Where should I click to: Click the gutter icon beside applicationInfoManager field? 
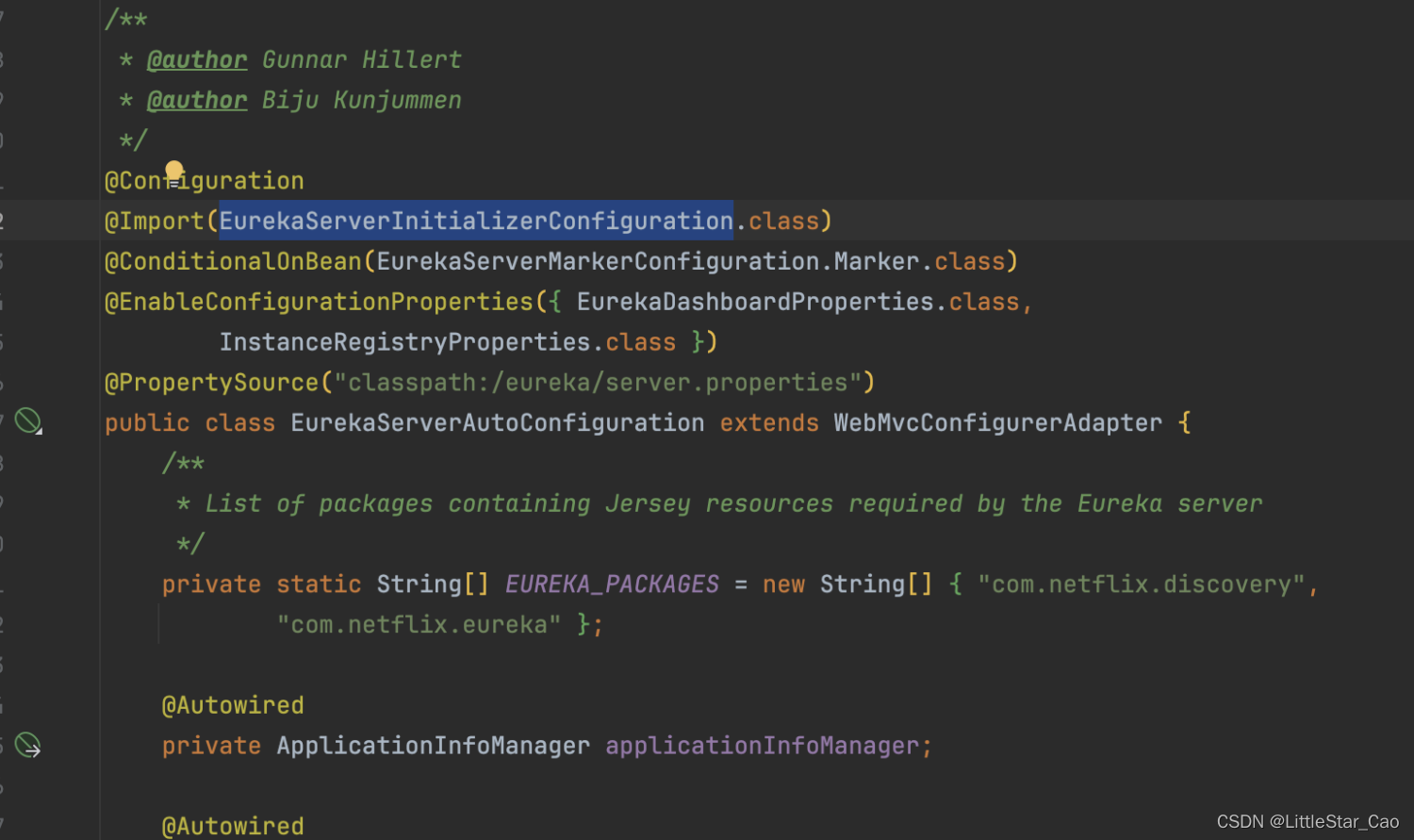(x=28, y=745)
